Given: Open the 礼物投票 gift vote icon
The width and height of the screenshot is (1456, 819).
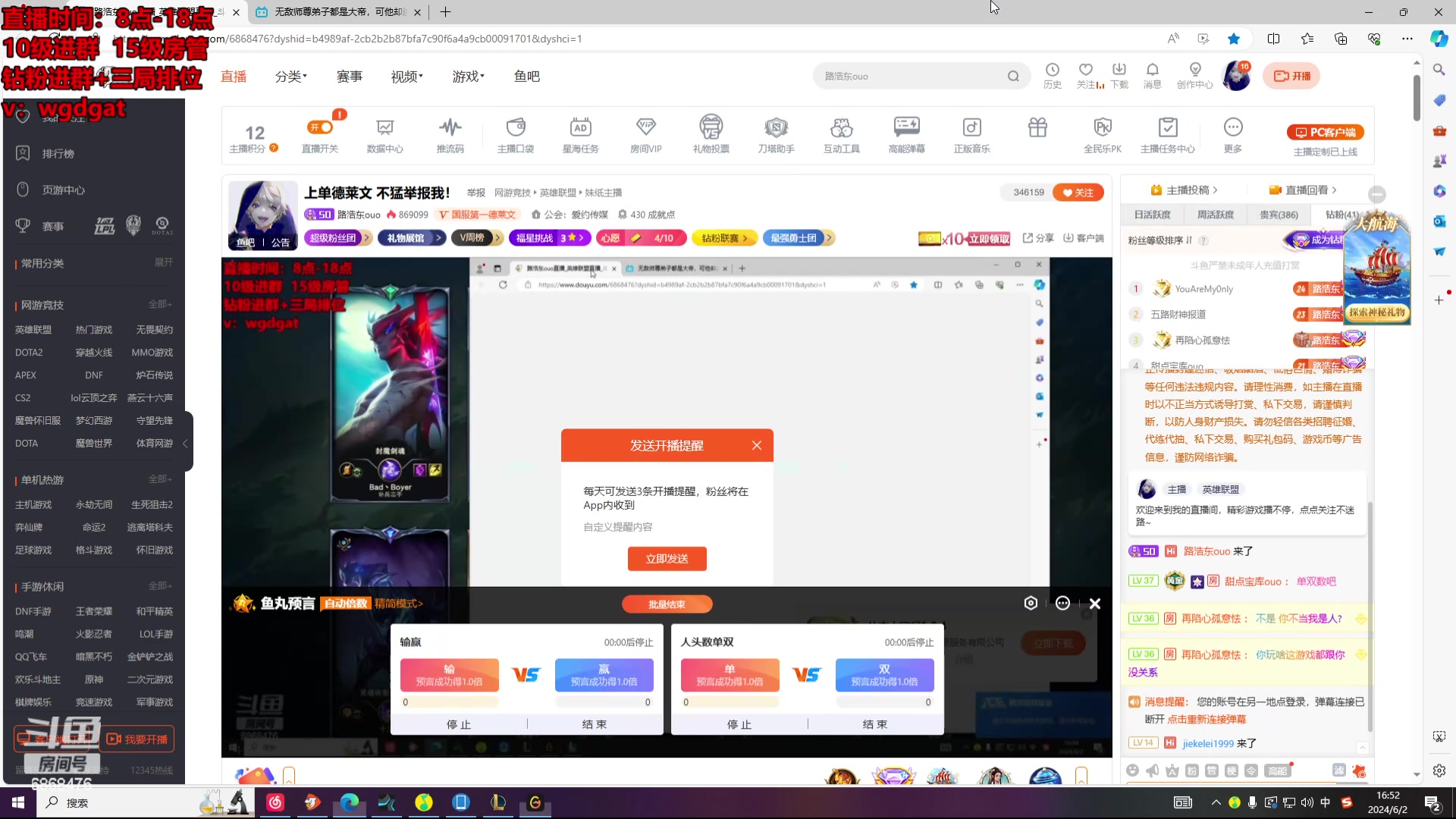Looking at the screenshot, I should (x=711, y=135).
